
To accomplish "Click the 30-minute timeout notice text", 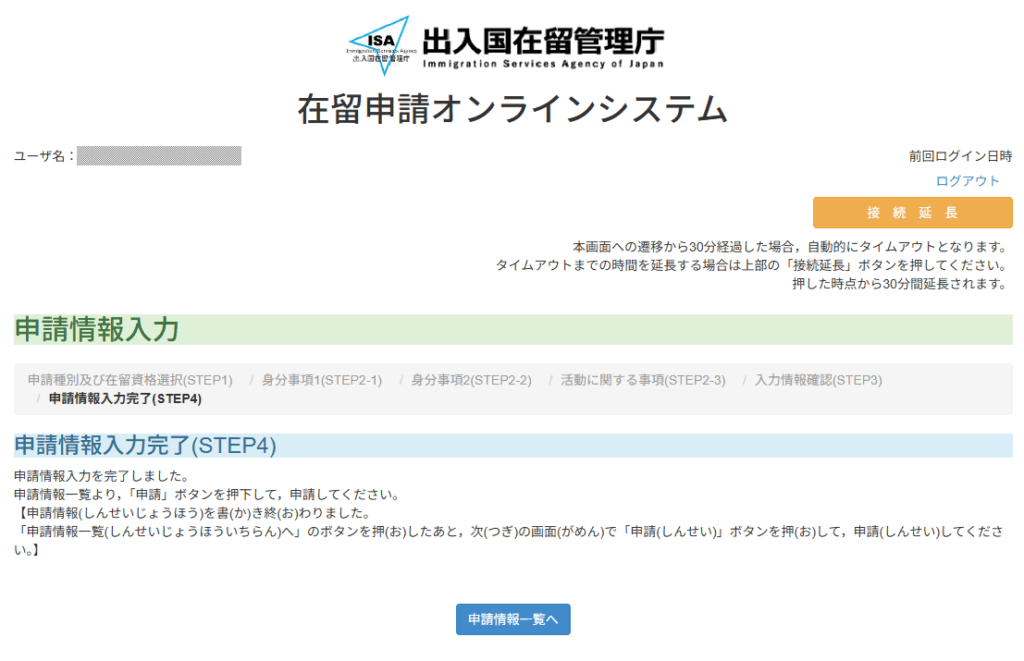I will point(788,247).
